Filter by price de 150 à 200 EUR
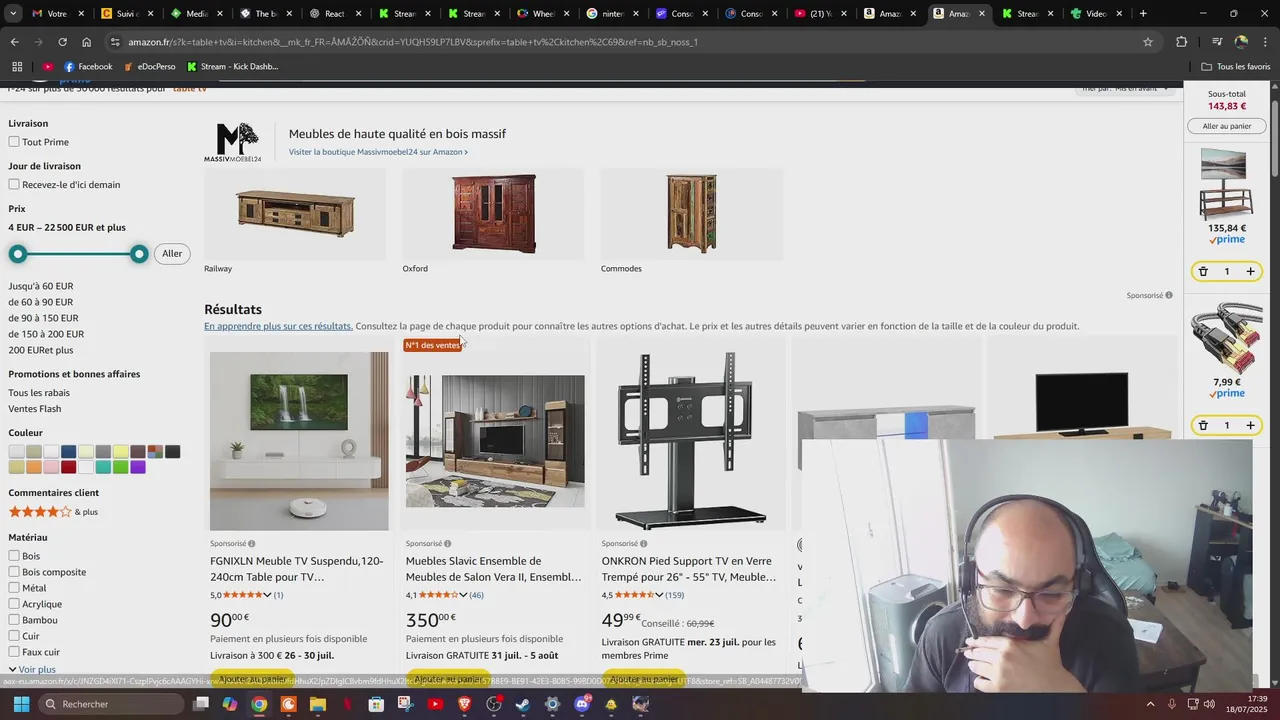The height and width of the screenshot is (720, 1280). pos(46,334)
